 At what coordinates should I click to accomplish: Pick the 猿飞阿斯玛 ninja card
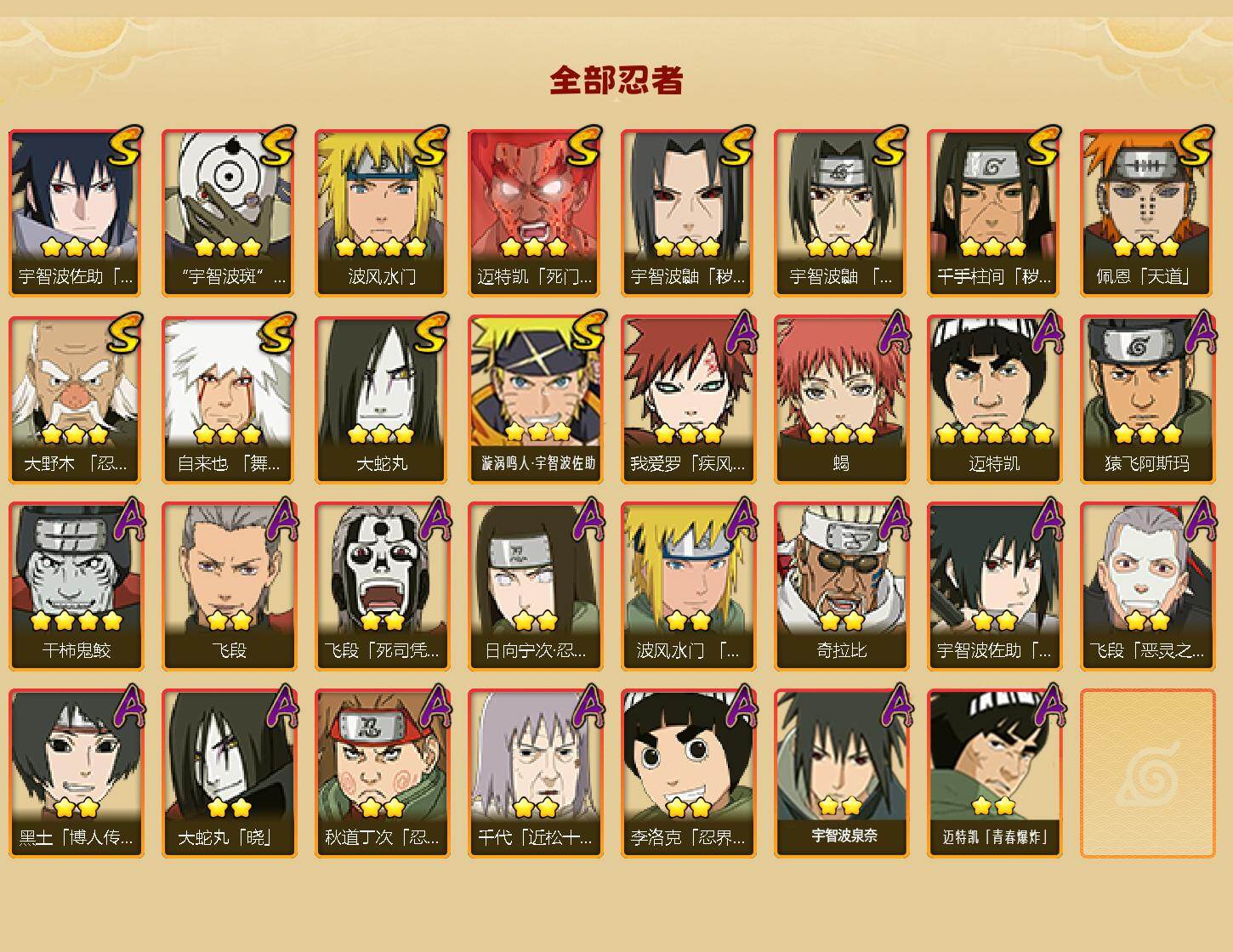click(1147, 399)
